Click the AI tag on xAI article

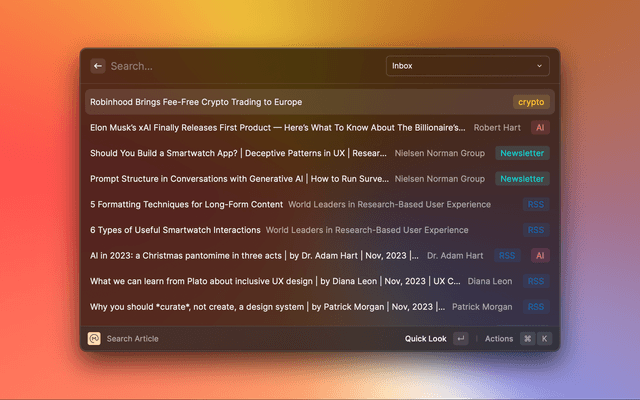(x=539, y=128)
